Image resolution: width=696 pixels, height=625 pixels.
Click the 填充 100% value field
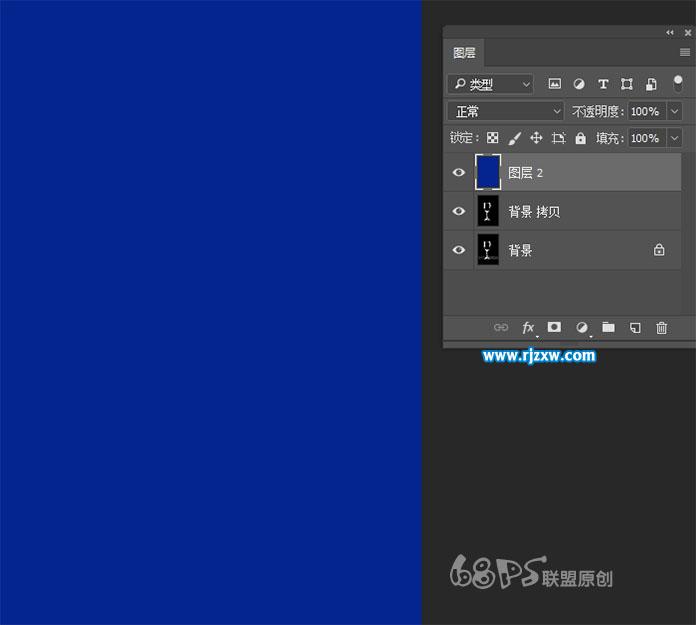click(647, 138)
